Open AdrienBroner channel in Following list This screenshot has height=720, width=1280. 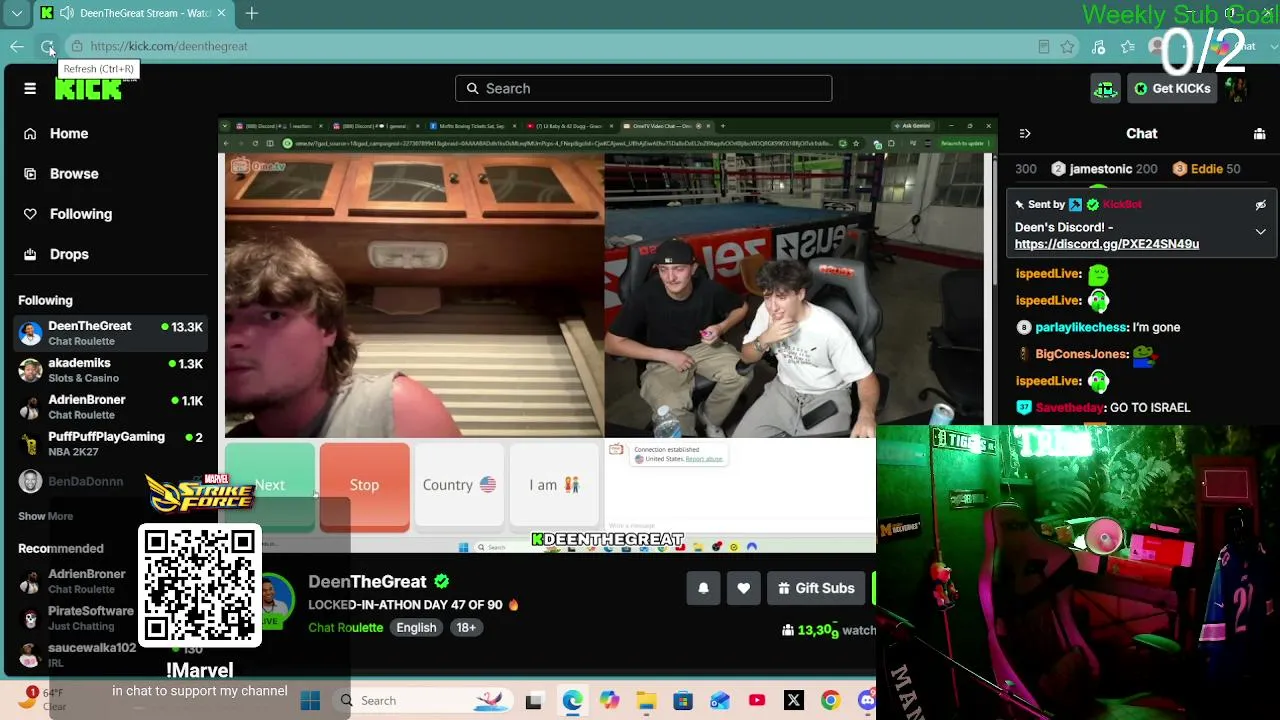pyautogui.click(x=111, y=407)
